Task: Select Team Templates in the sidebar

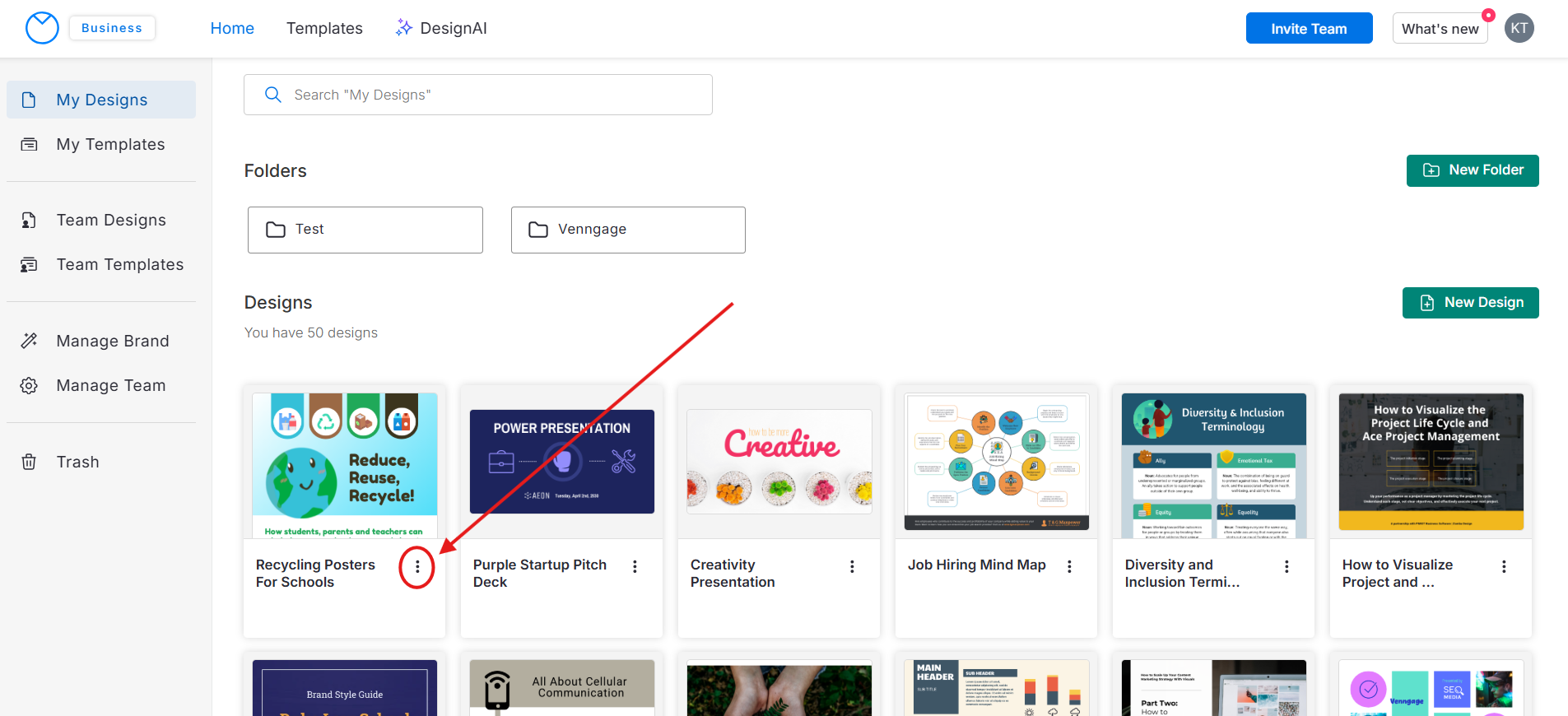Action: (119, 264)
